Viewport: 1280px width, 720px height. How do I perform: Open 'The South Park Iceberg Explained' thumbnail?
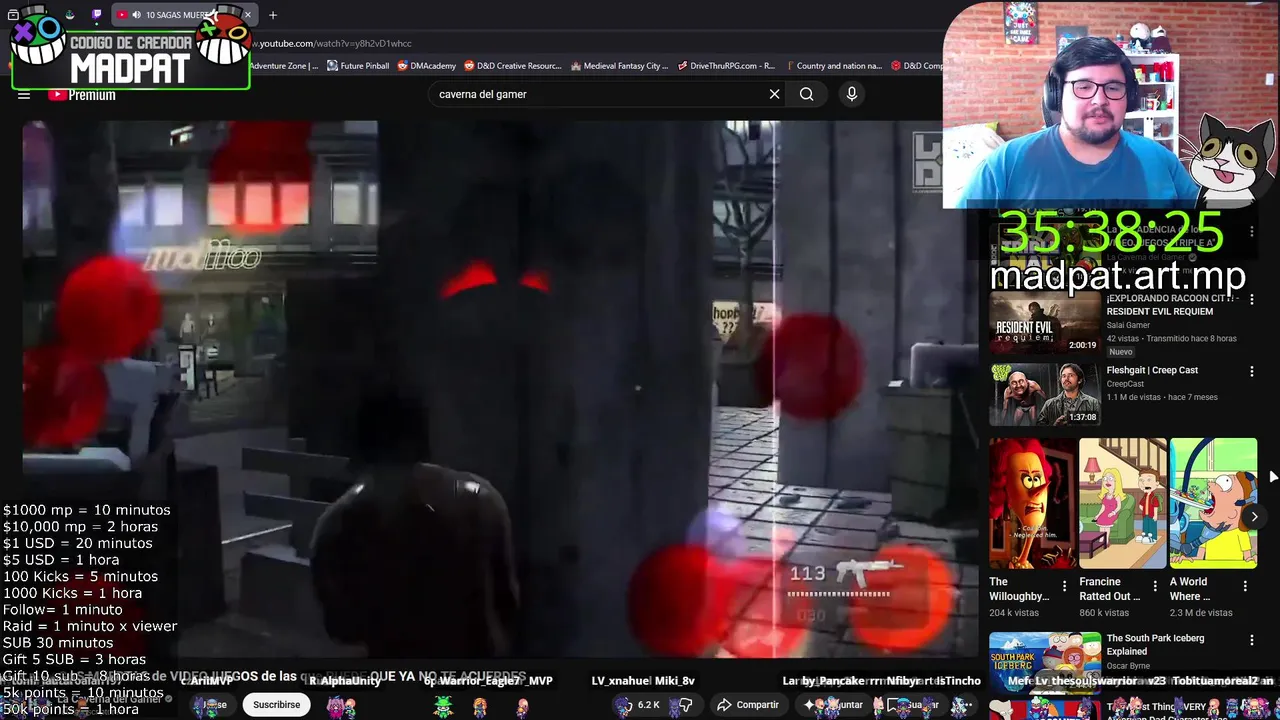(1045, 663)
